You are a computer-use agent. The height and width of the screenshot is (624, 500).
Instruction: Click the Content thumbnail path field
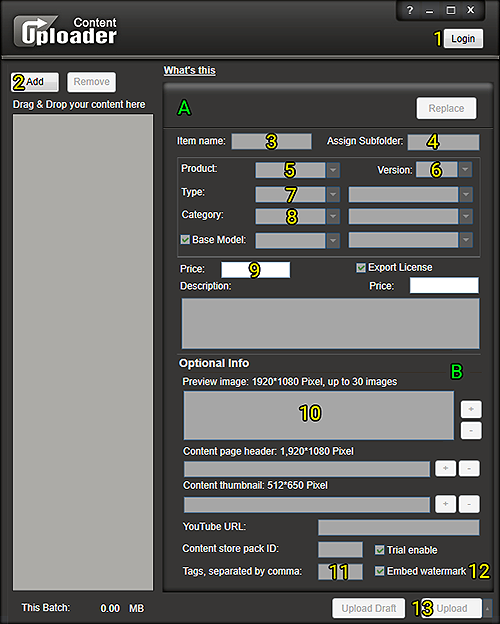[x=307, y=505]
